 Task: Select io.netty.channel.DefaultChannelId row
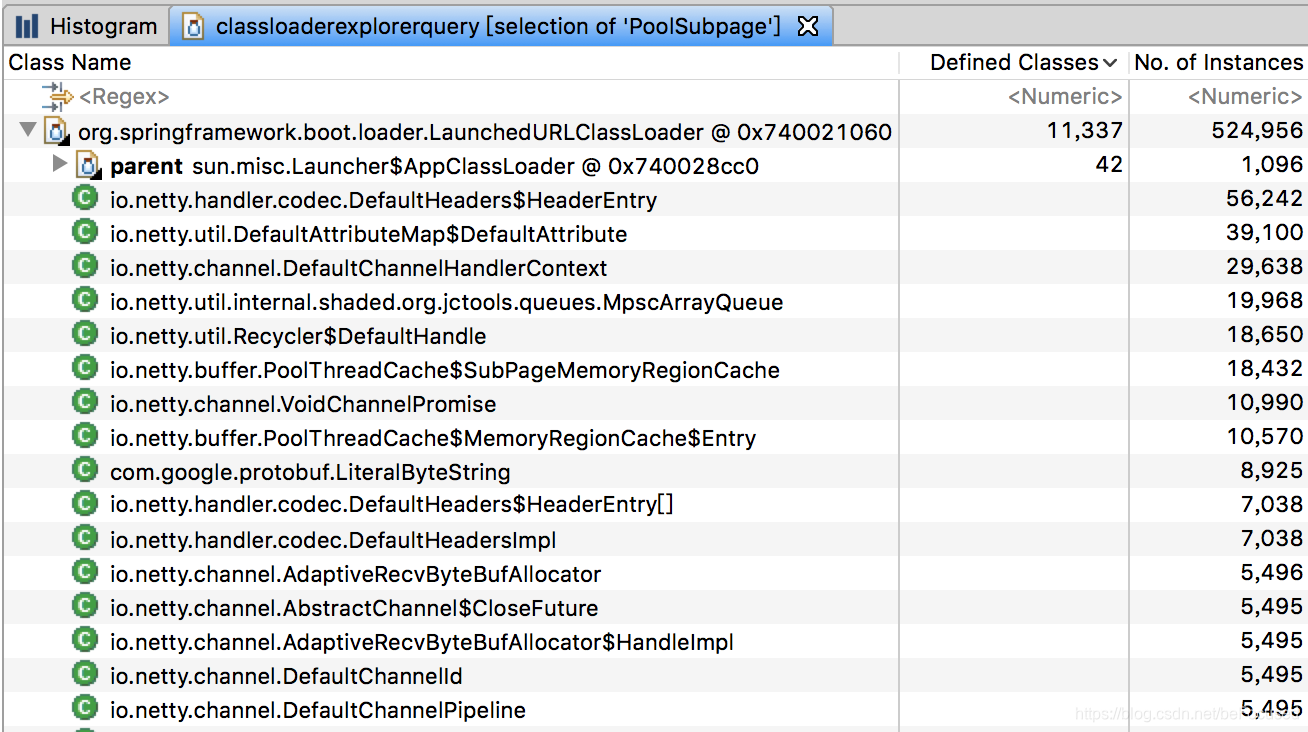click(654, 675)
